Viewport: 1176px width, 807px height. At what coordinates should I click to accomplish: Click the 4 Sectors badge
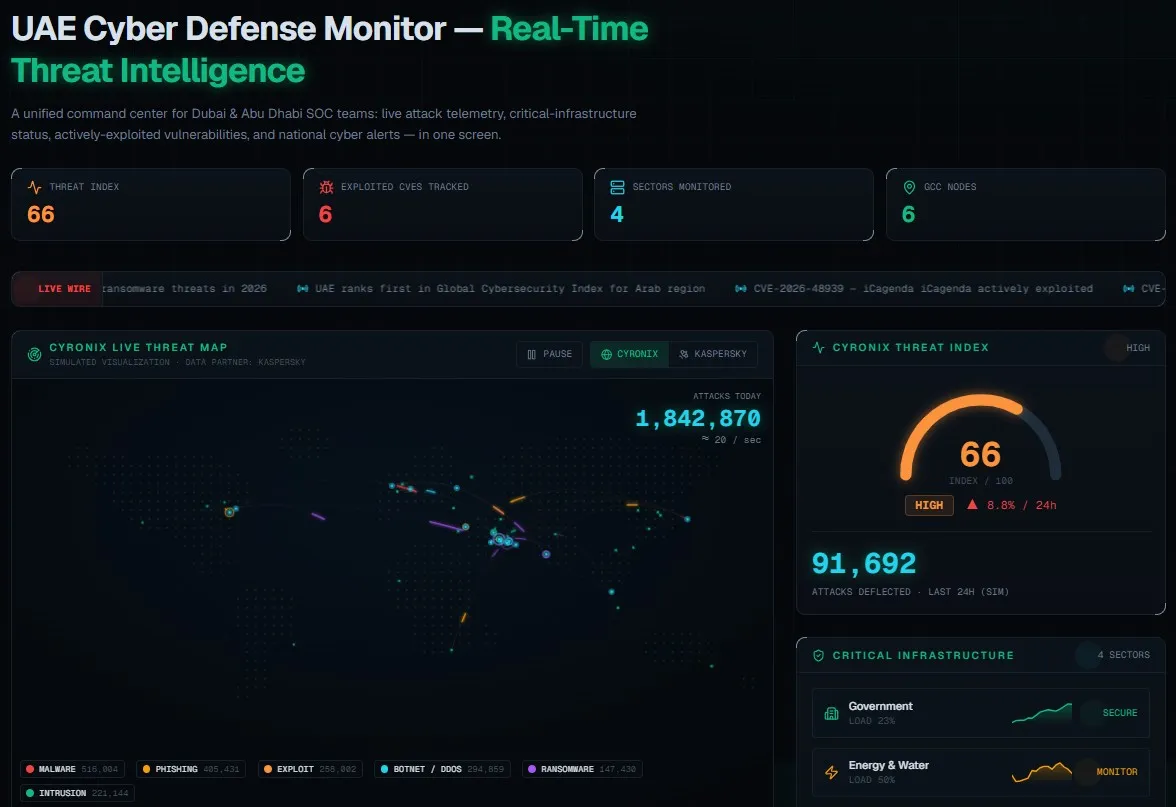point(1124,655)
